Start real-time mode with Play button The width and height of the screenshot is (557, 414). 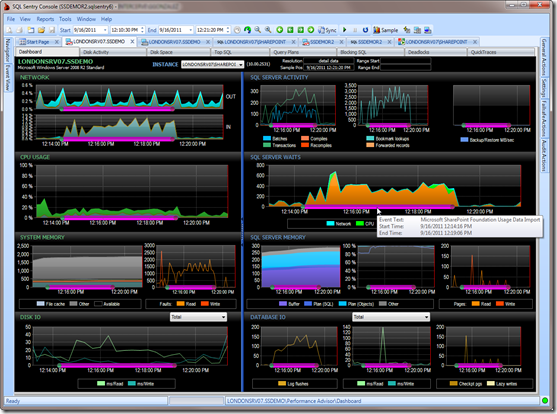point(344,30)
